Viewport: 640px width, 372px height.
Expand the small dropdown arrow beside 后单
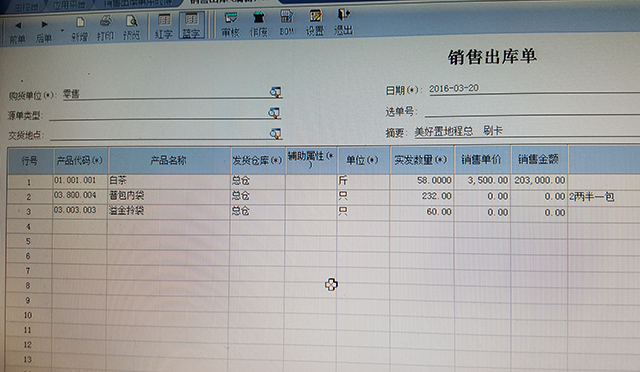click(x=62, y=31)
